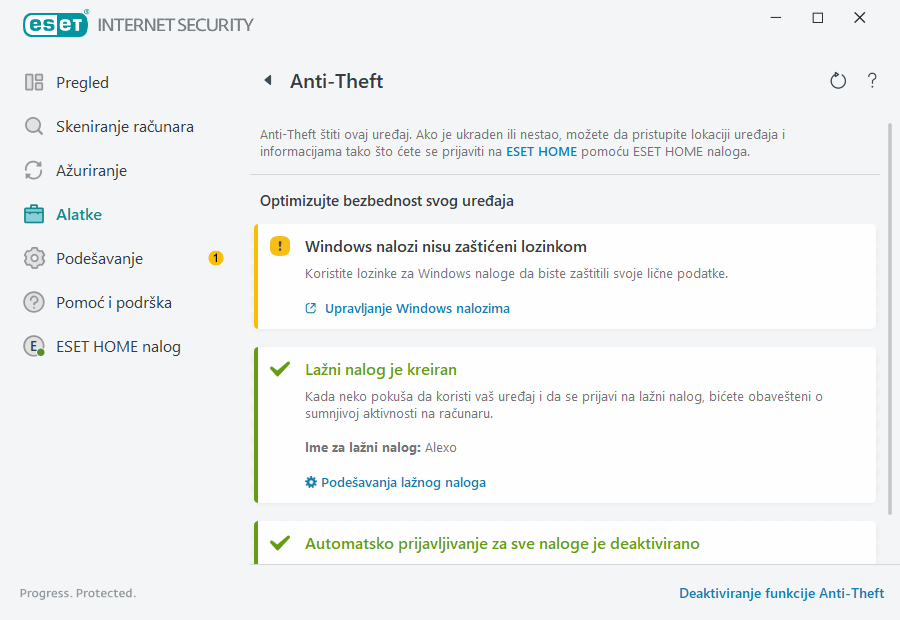
Task: Open help via the question mark icon
Action: (872, 81)
